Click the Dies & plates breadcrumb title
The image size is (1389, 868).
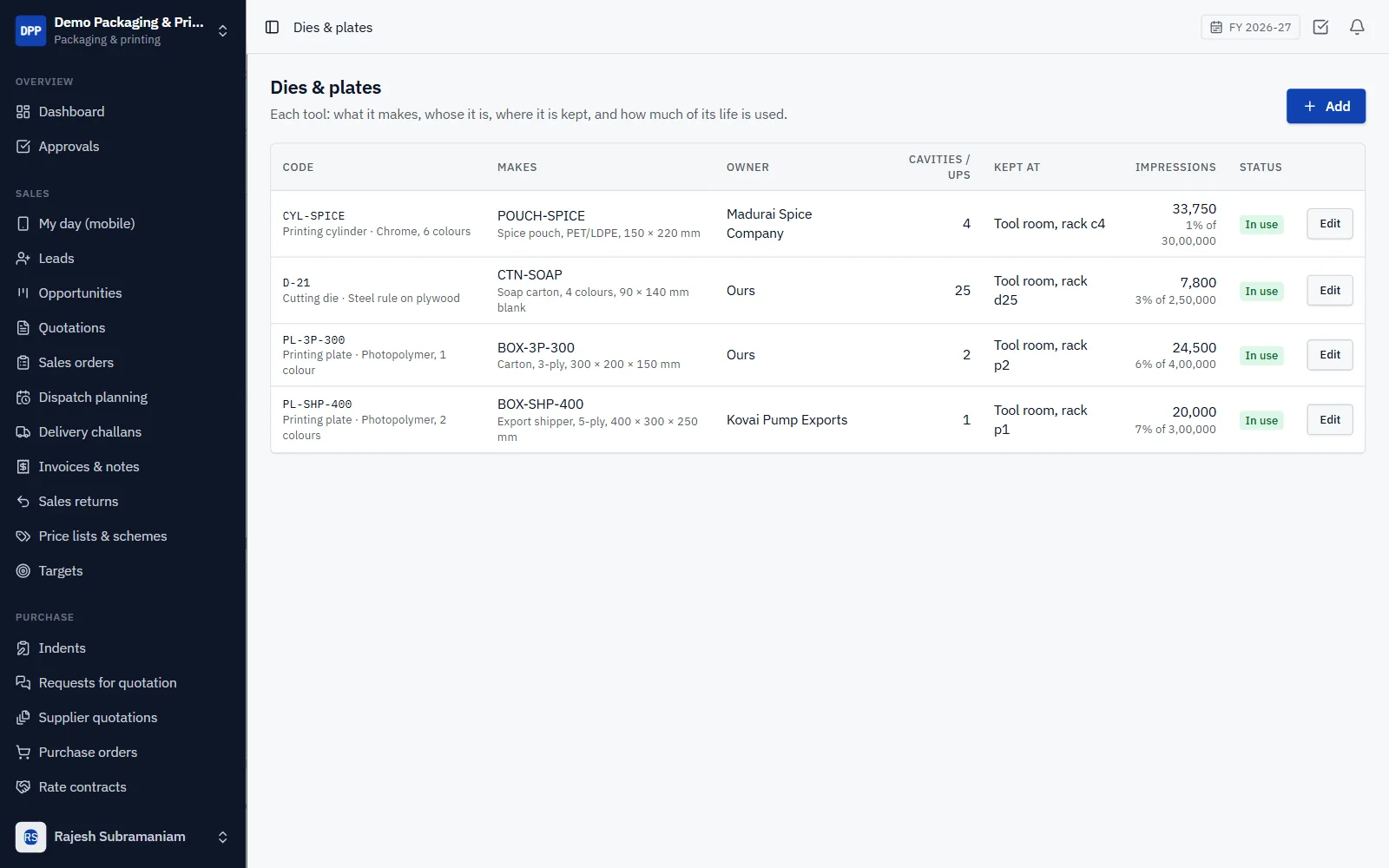pos(332,28)
